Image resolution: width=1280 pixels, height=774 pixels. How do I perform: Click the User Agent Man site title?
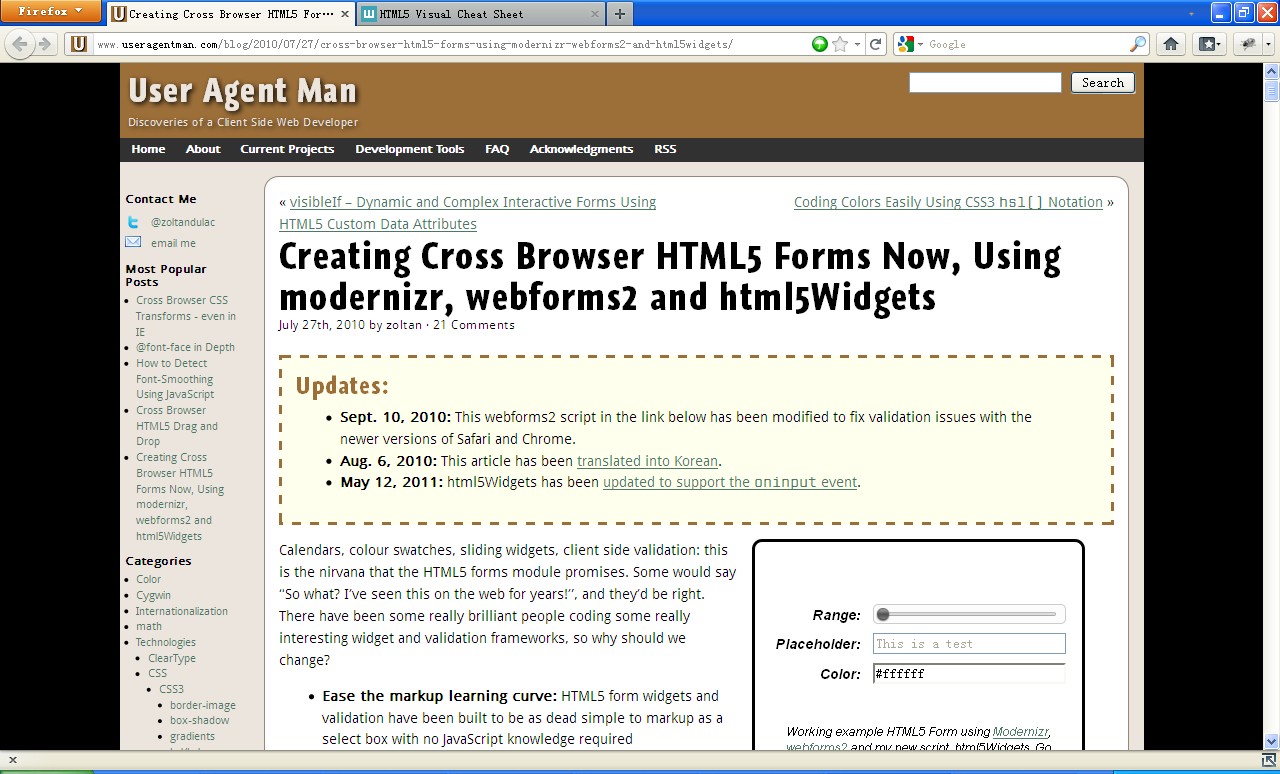click(243, 91)
